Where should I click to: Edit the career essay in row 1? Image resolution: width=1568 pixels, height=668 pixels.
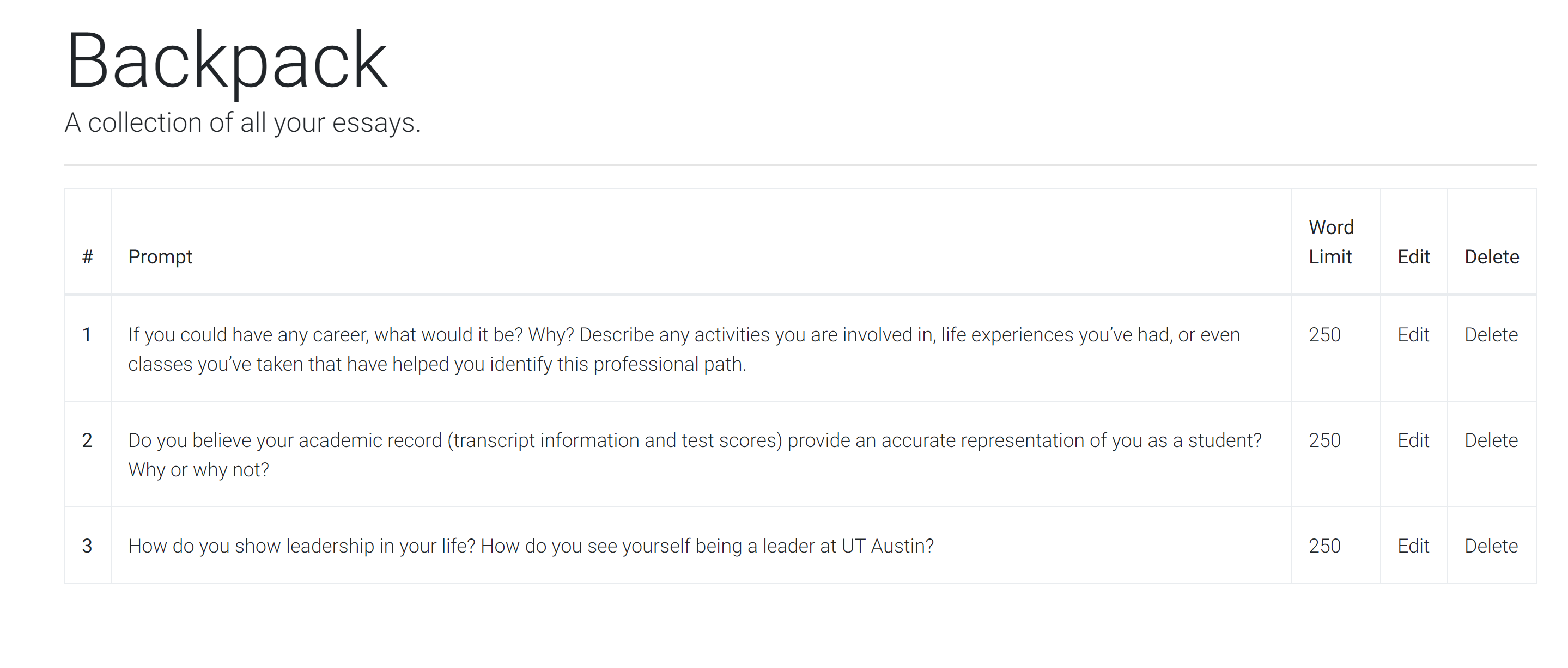[x=1413, y=335]
